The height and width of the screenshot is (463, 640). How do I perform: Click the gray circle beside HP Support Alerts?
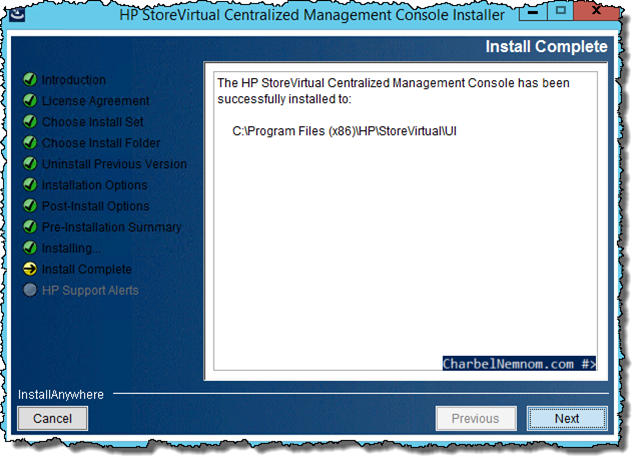30,290
